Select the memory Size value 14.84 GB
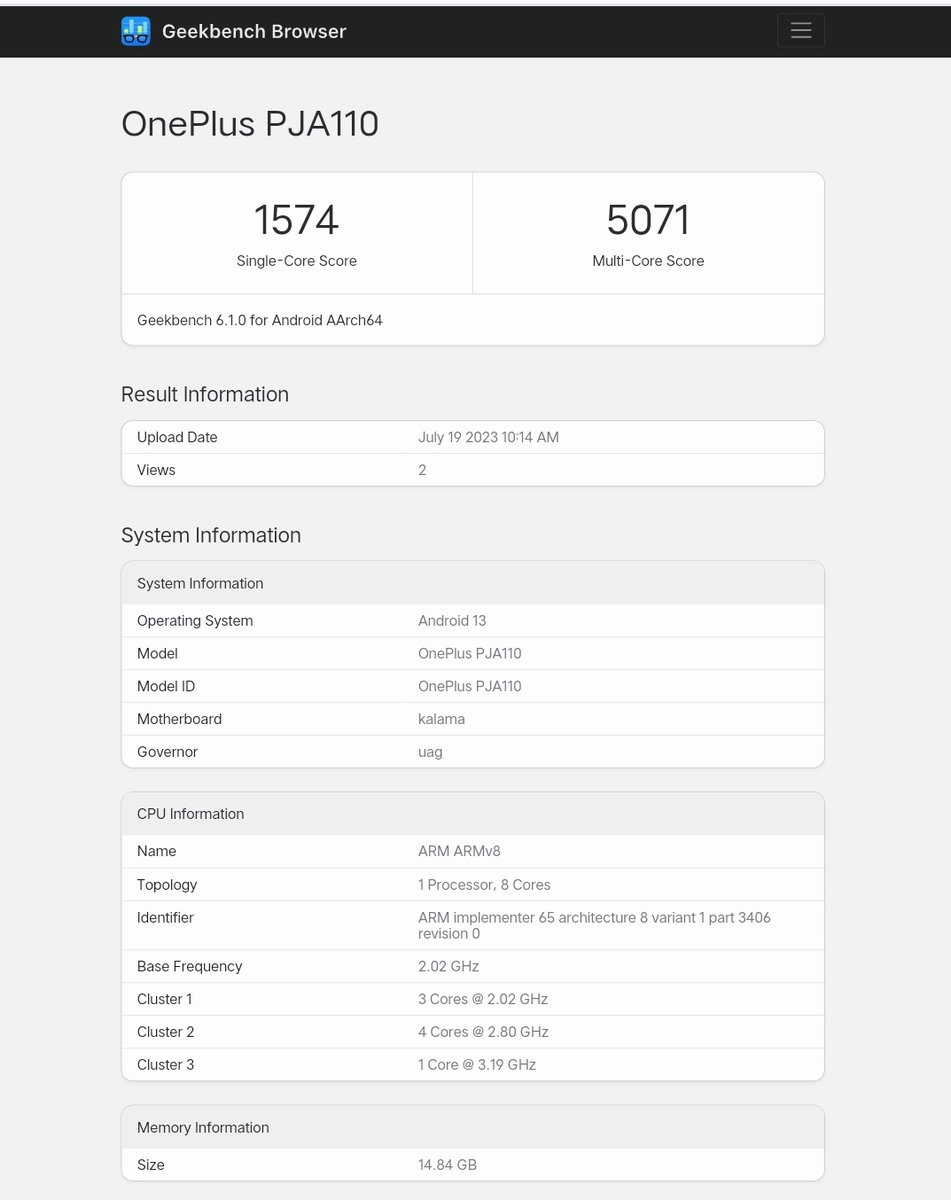The image size is (951, 1200). click(446, 1164)
